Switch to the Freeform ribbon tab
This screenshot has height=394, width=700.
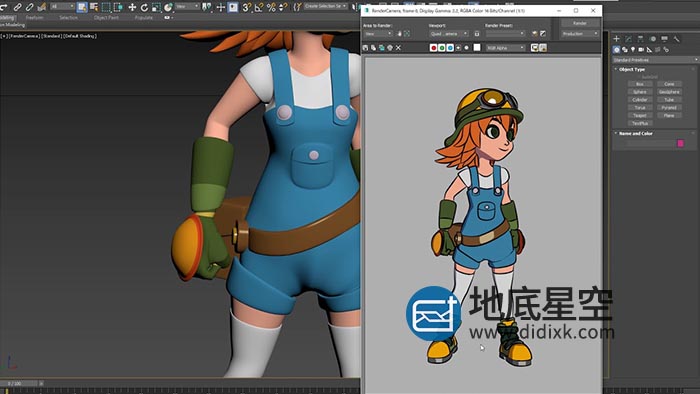pos(34,18)
